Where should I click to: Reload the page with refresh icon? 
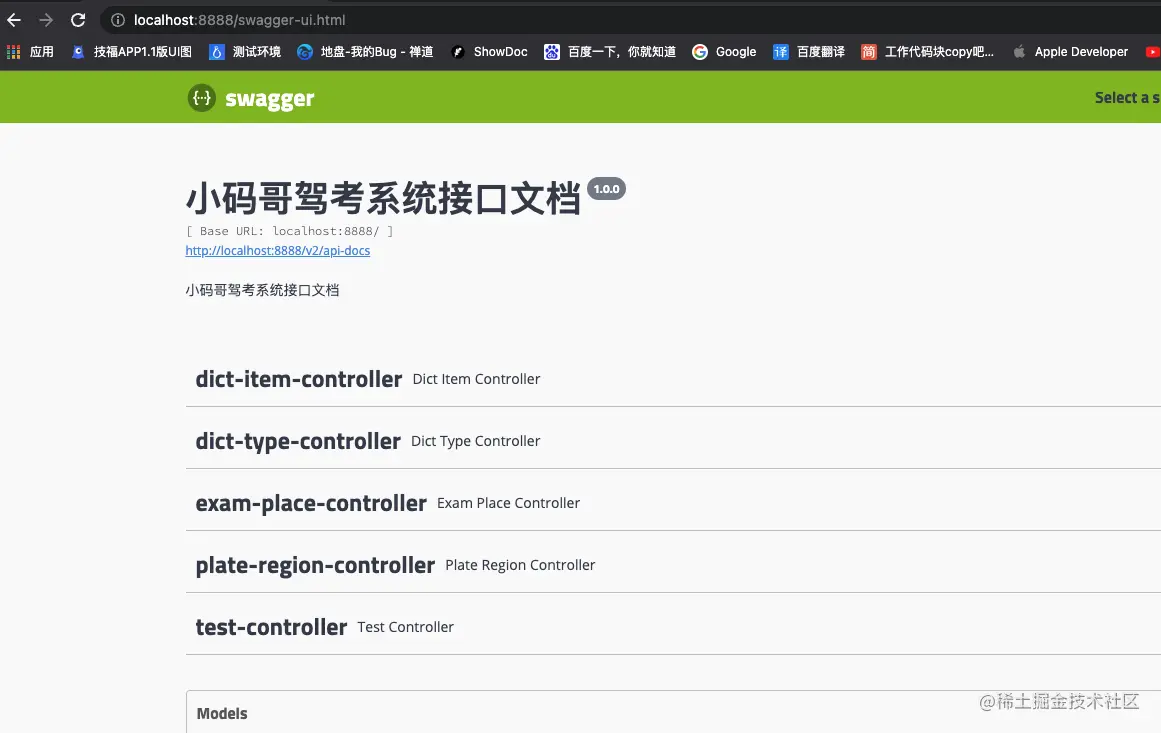[78, 20]
